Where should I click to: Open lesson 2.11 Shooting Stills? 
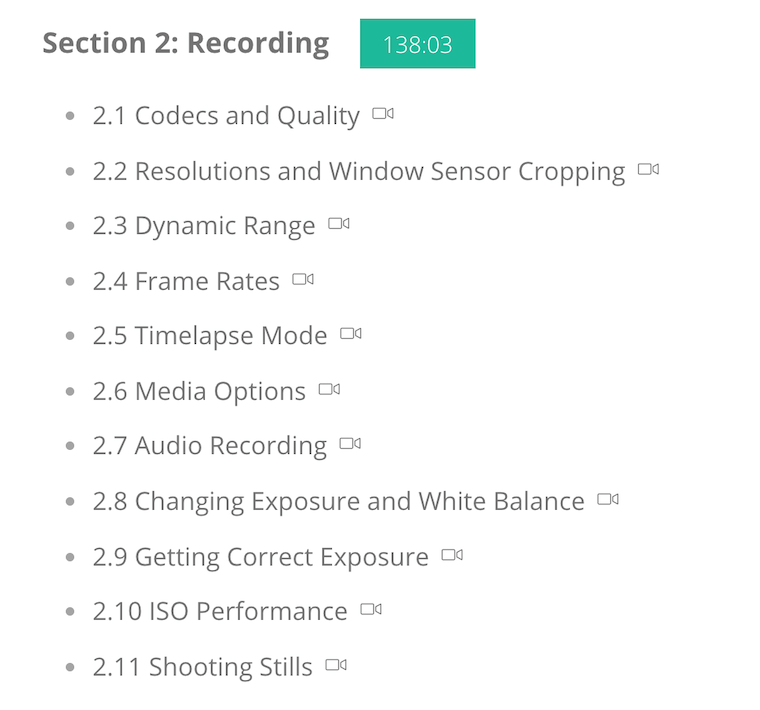coord(203,666)
